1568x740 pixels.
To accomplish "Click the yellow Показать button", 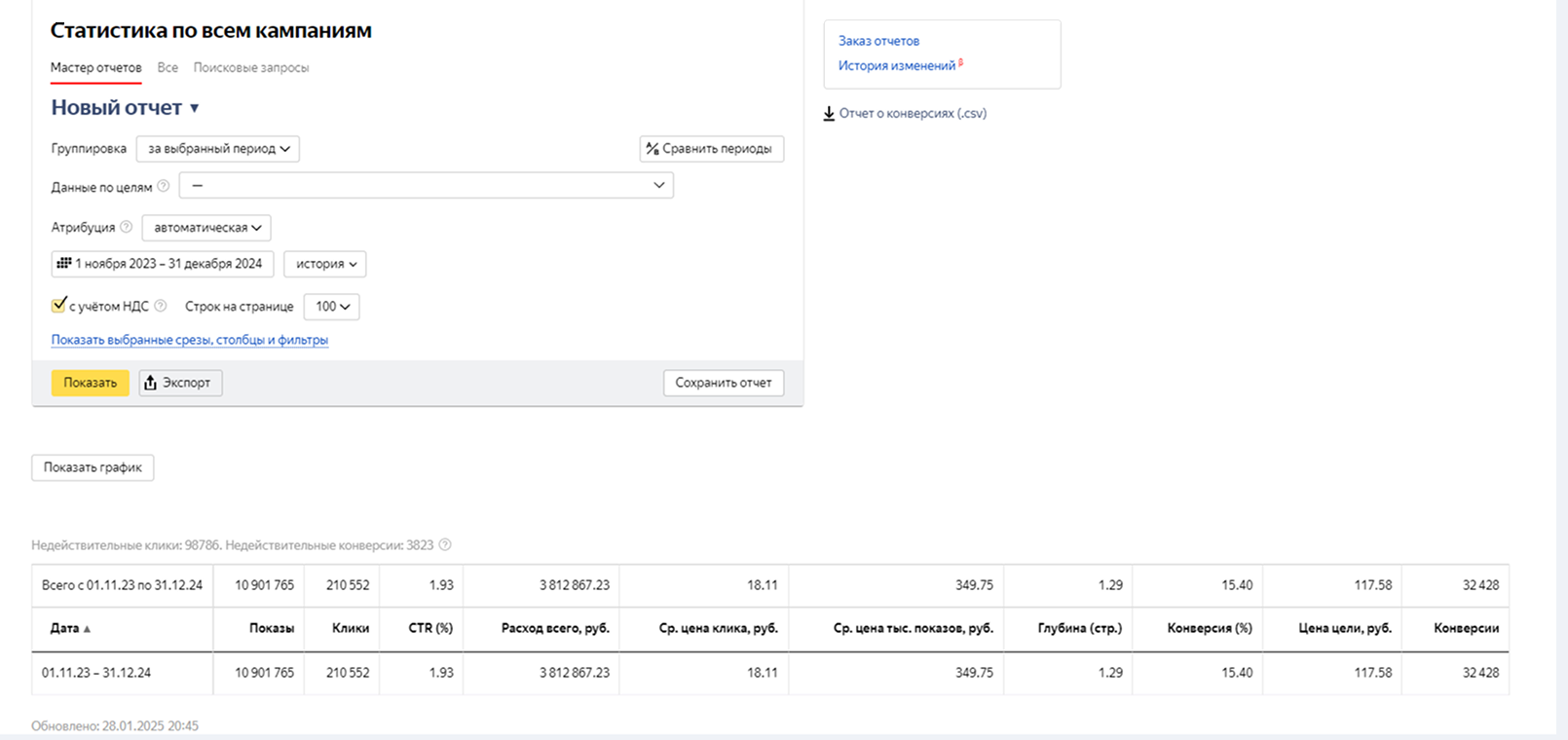I will point(91,383).
